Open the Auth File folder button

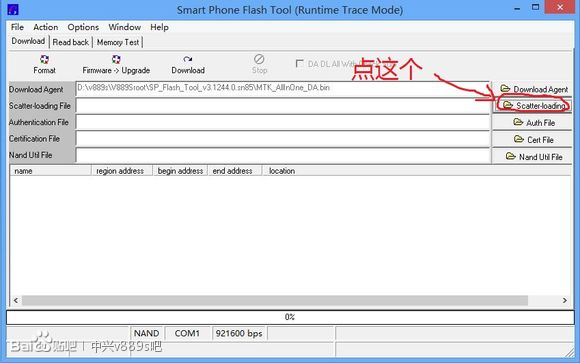click(533, 122)
